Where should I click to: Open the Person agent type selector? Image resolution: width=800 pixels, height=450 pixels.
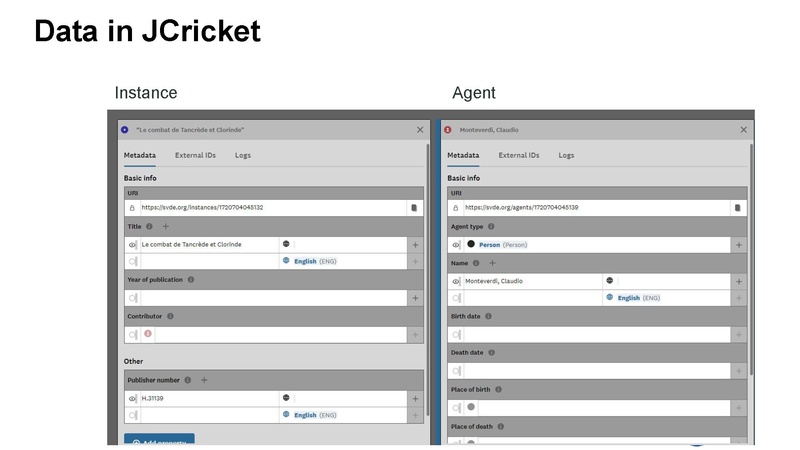[x=489, y=244]
